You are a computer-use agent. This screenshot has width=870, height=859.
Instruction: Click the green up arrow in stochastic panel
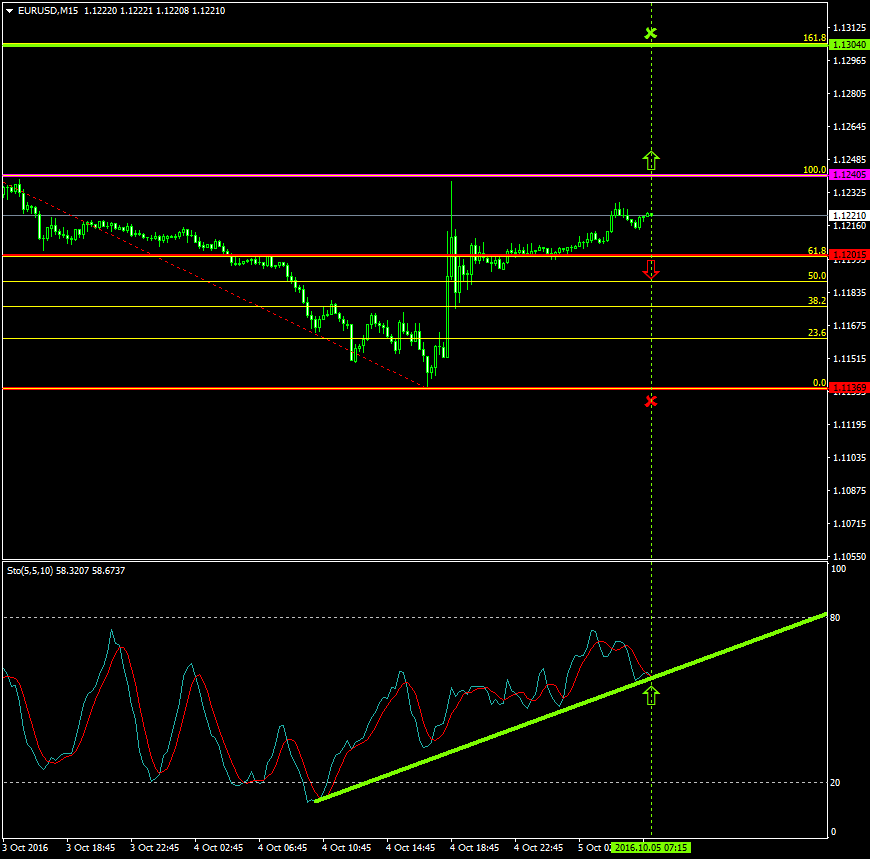click(651, 695)
